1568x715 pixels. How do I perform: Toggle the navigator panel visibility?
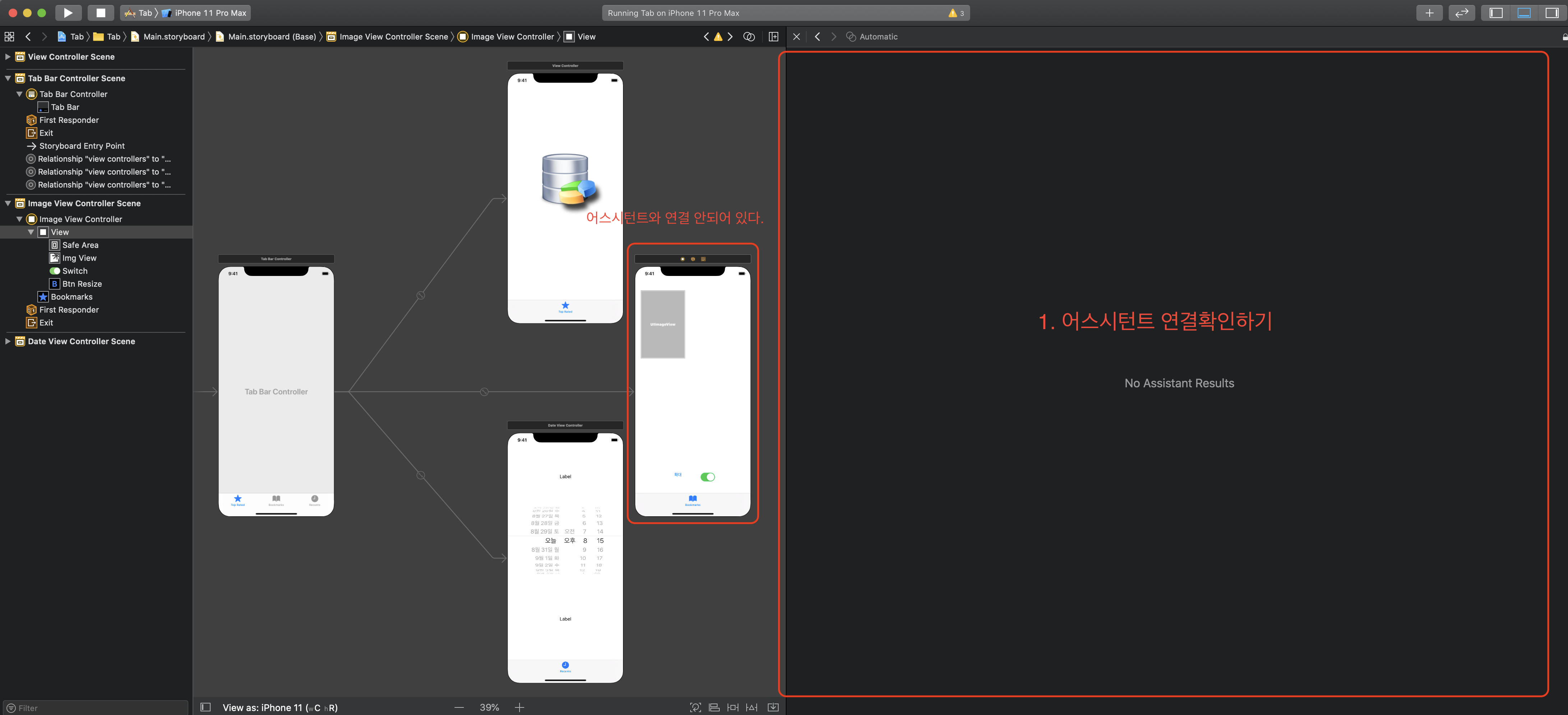pos(1495,13)
